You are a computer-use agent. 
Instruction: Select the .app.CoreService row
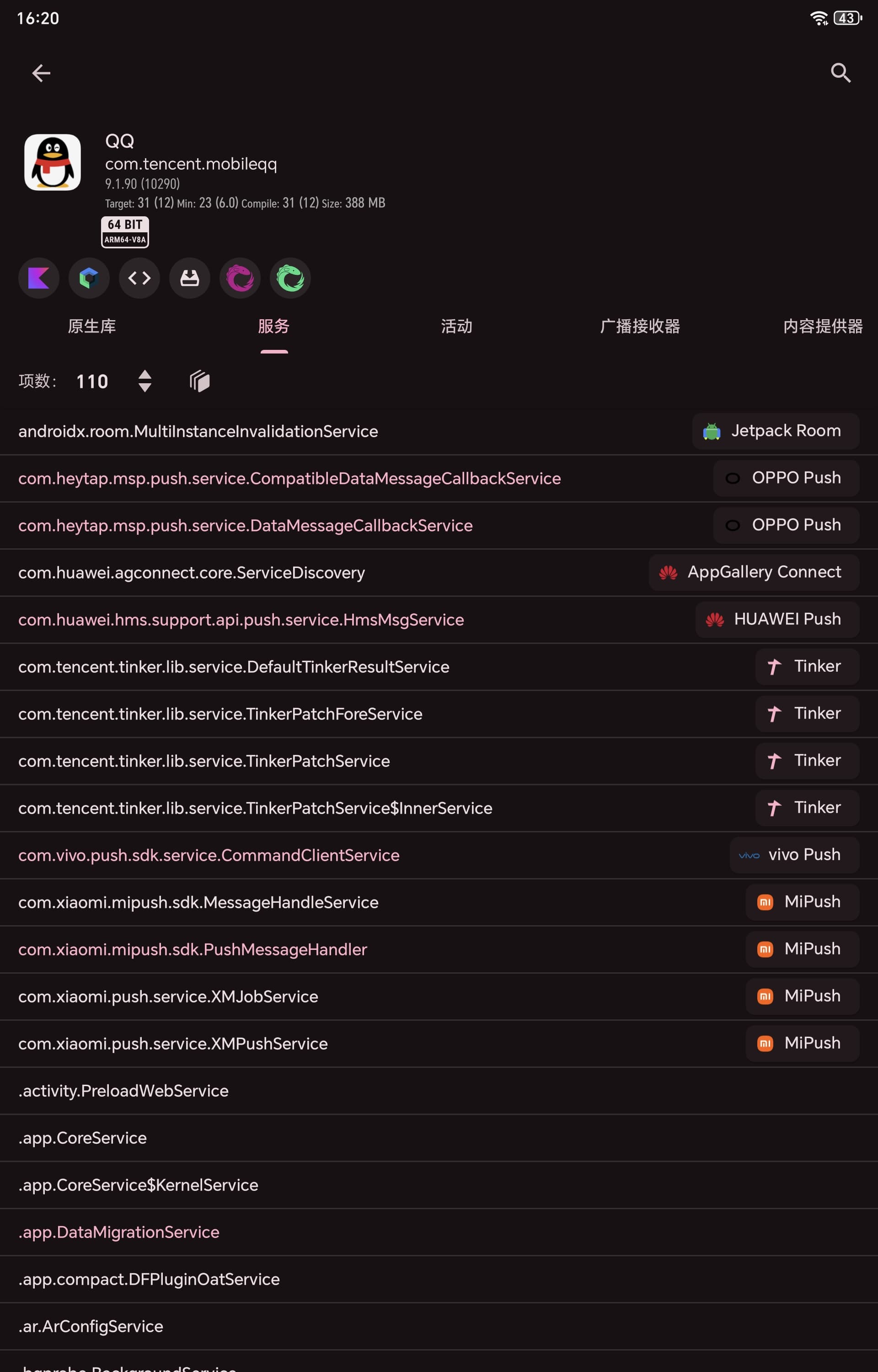pyautogui.click(x=439, y=1138)
